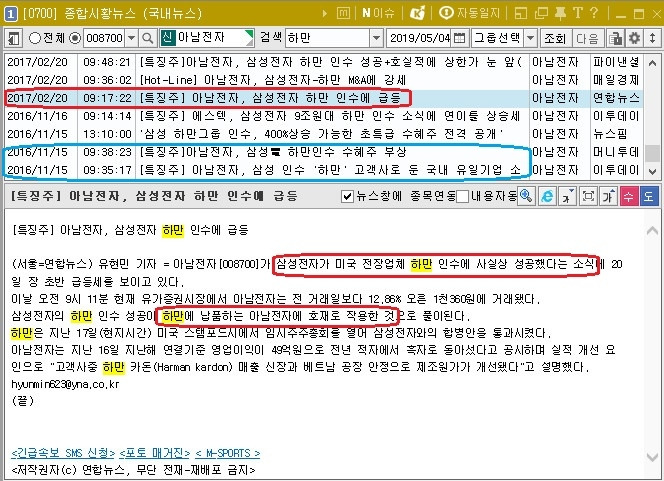Click the 파이낸셜 source cell
664x481 pixels.
pos(616,62)
